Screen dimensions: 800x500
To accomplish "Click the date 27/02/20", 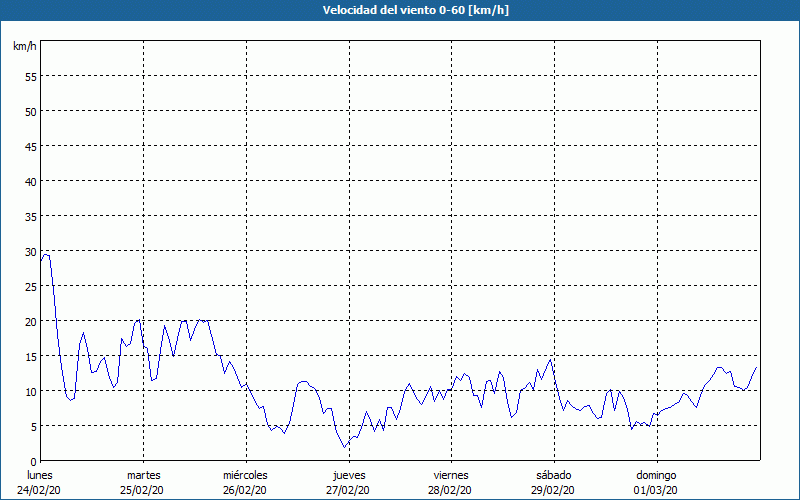I will 348,490.
